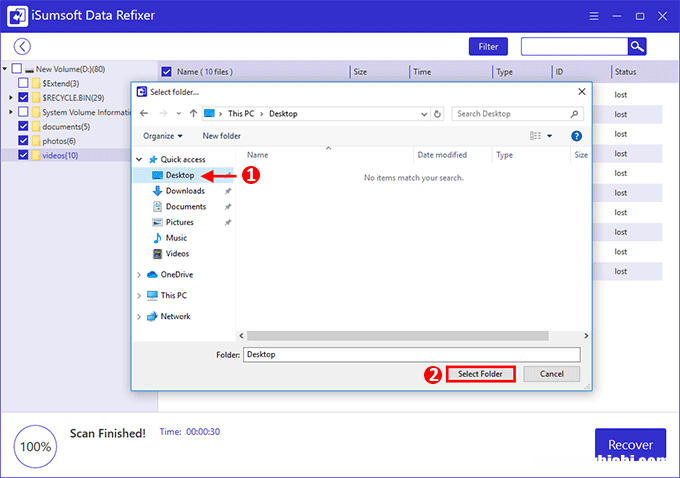Uncheck the documents(5) checkbox
The image size is (680, 478).
coord(23,127)
